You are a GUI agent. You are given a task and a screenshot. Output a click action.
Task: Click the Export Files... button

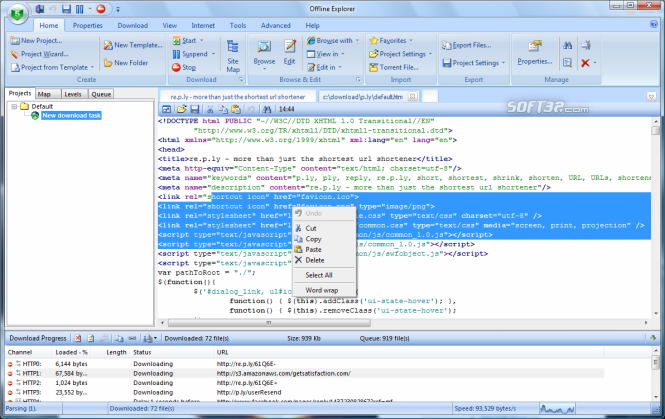[x=467, y=45]
